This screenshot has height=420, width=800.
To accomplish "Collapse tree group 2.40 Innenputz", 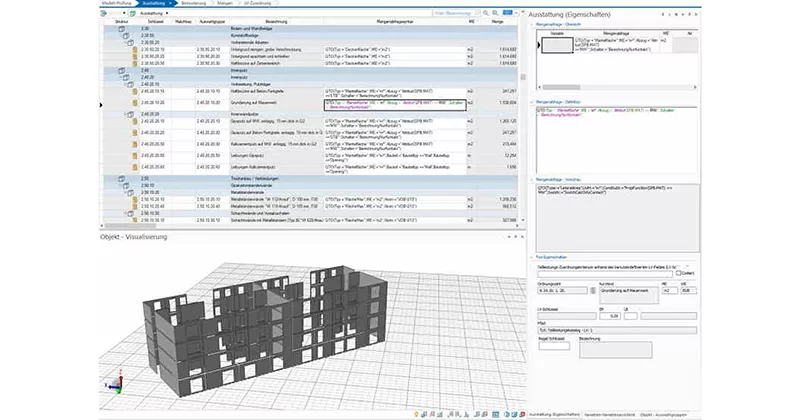I will [x=121, y=70].
